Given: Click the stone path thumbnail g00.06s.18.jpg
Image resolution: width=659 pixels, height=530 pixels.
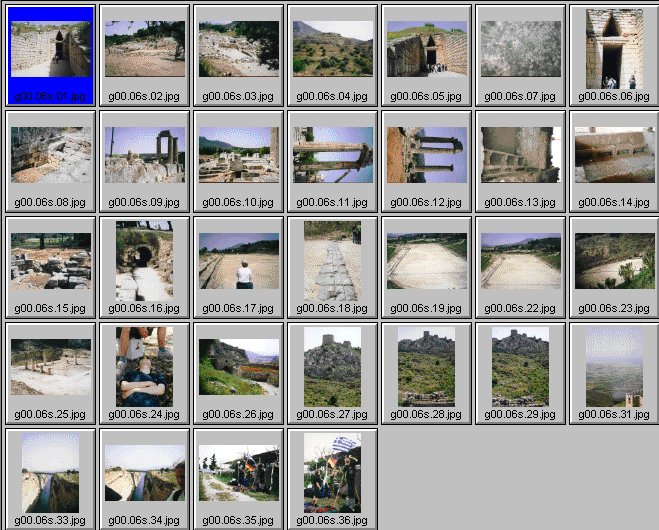Looking at the screenshot, I should [x=332, y=261].
